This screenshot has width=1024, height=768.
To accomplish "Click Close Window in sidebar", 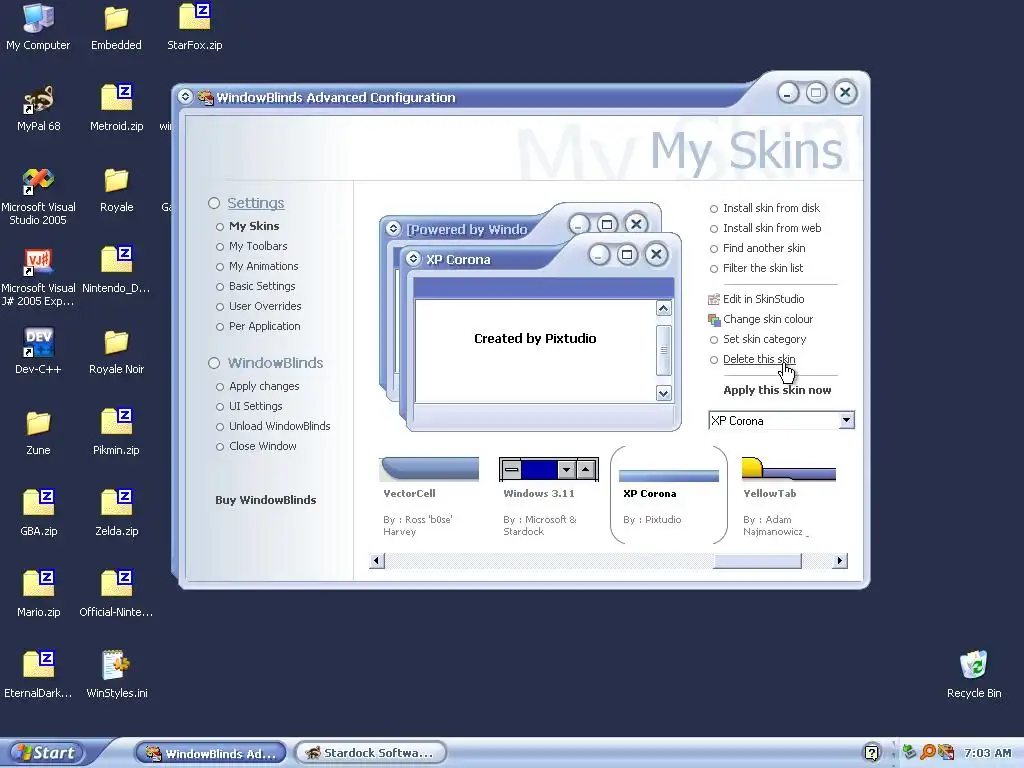I will pyautogui.click(x=263, y=446).
